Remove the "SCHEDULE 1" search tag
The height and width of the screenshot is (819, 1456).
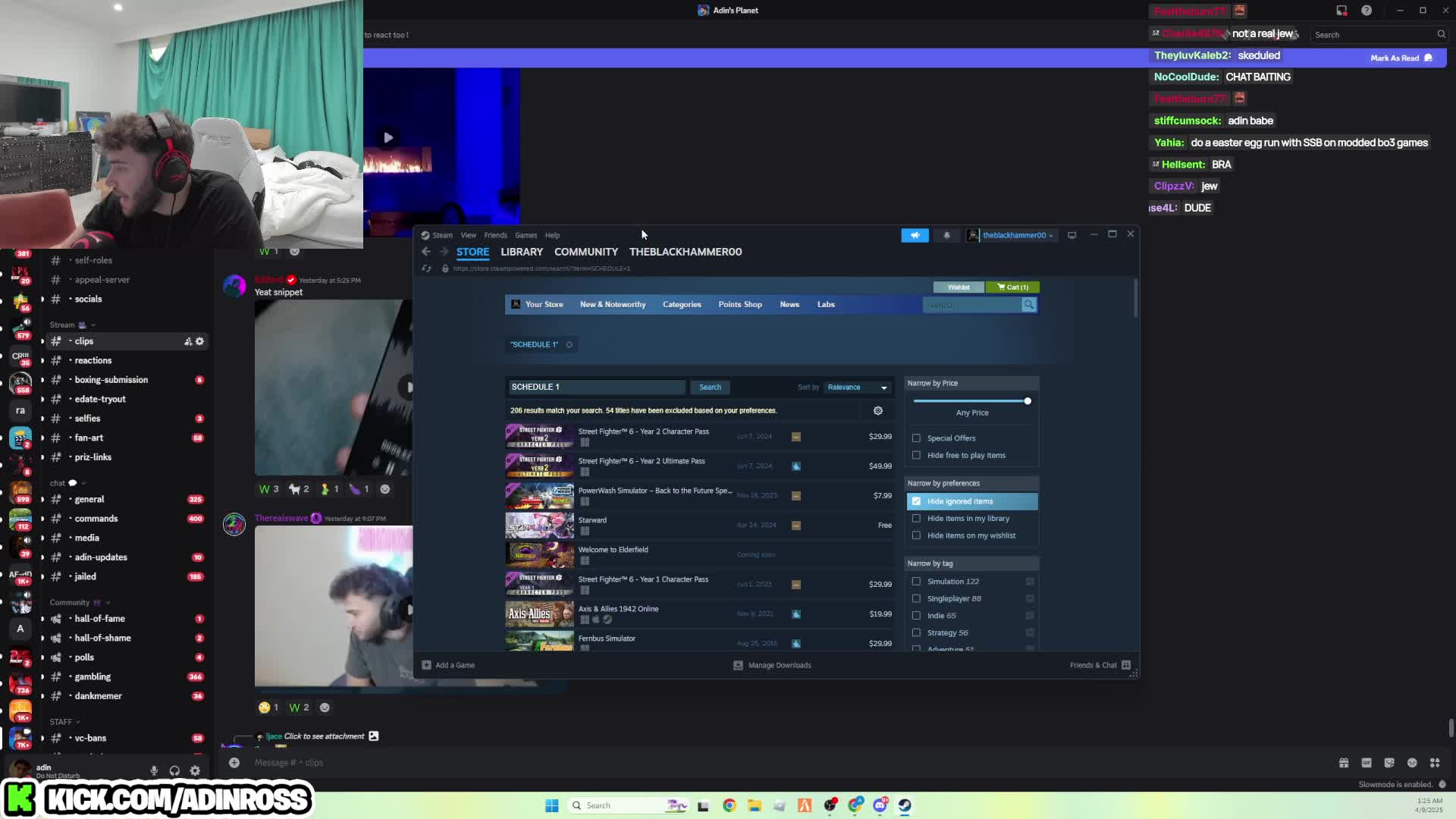570,344
